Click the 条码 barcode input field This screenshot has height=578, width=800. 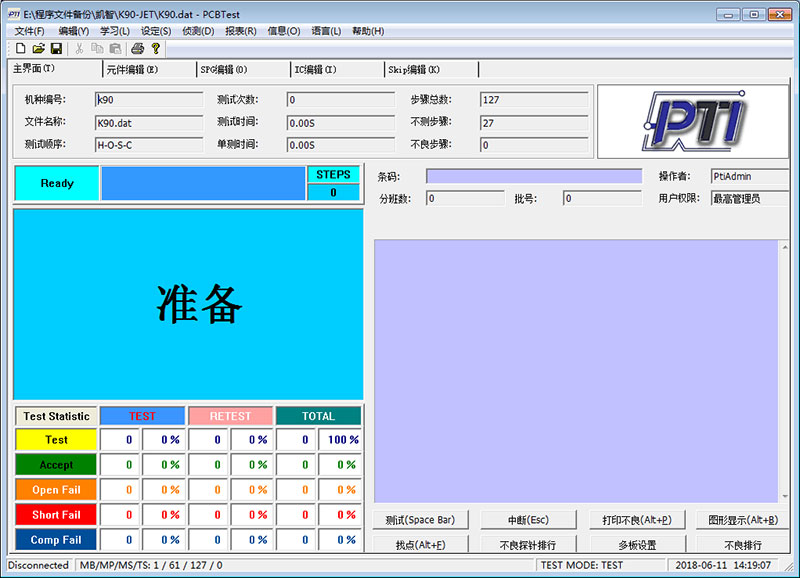[534, 176]
